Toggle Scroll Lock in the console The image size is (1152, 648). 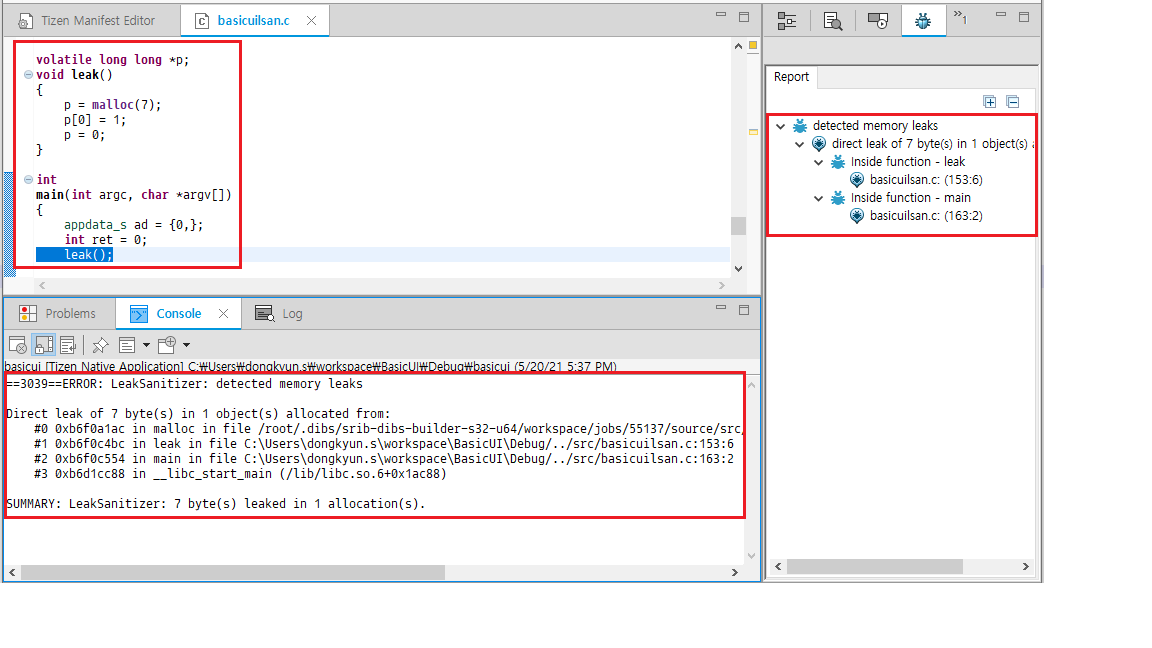click(x=43, y=345)
